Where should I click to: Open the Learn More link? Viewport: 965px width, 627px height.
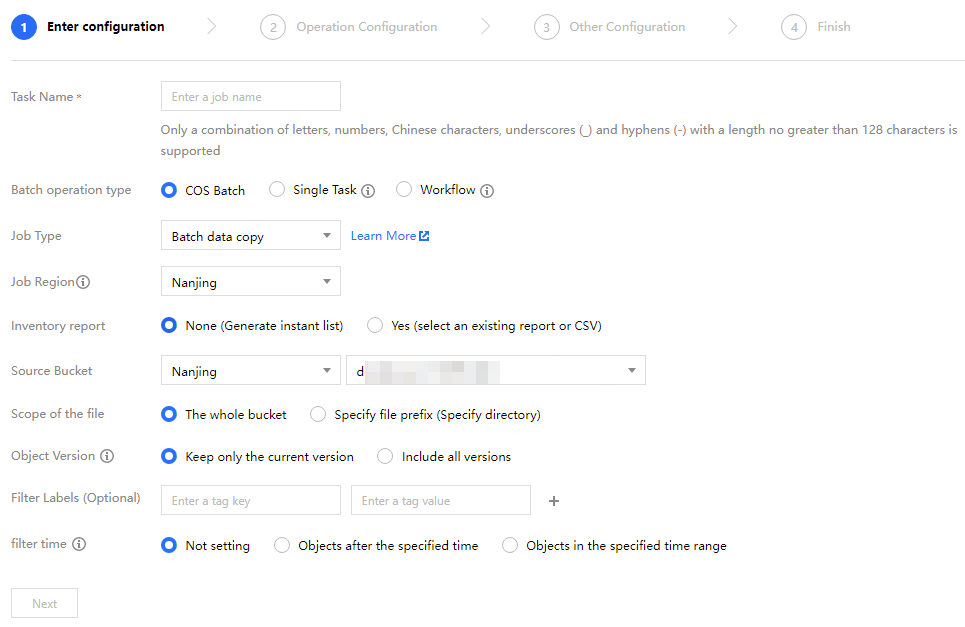click(x=389, y=236)
